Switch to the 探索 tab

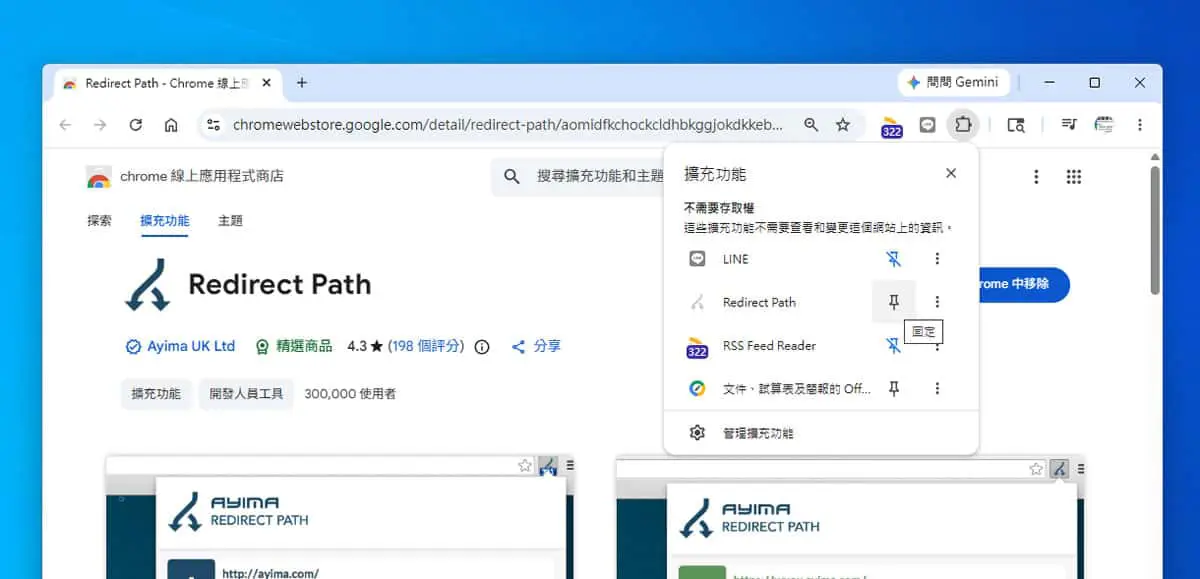pyautogui.click(x=99, y=221)
